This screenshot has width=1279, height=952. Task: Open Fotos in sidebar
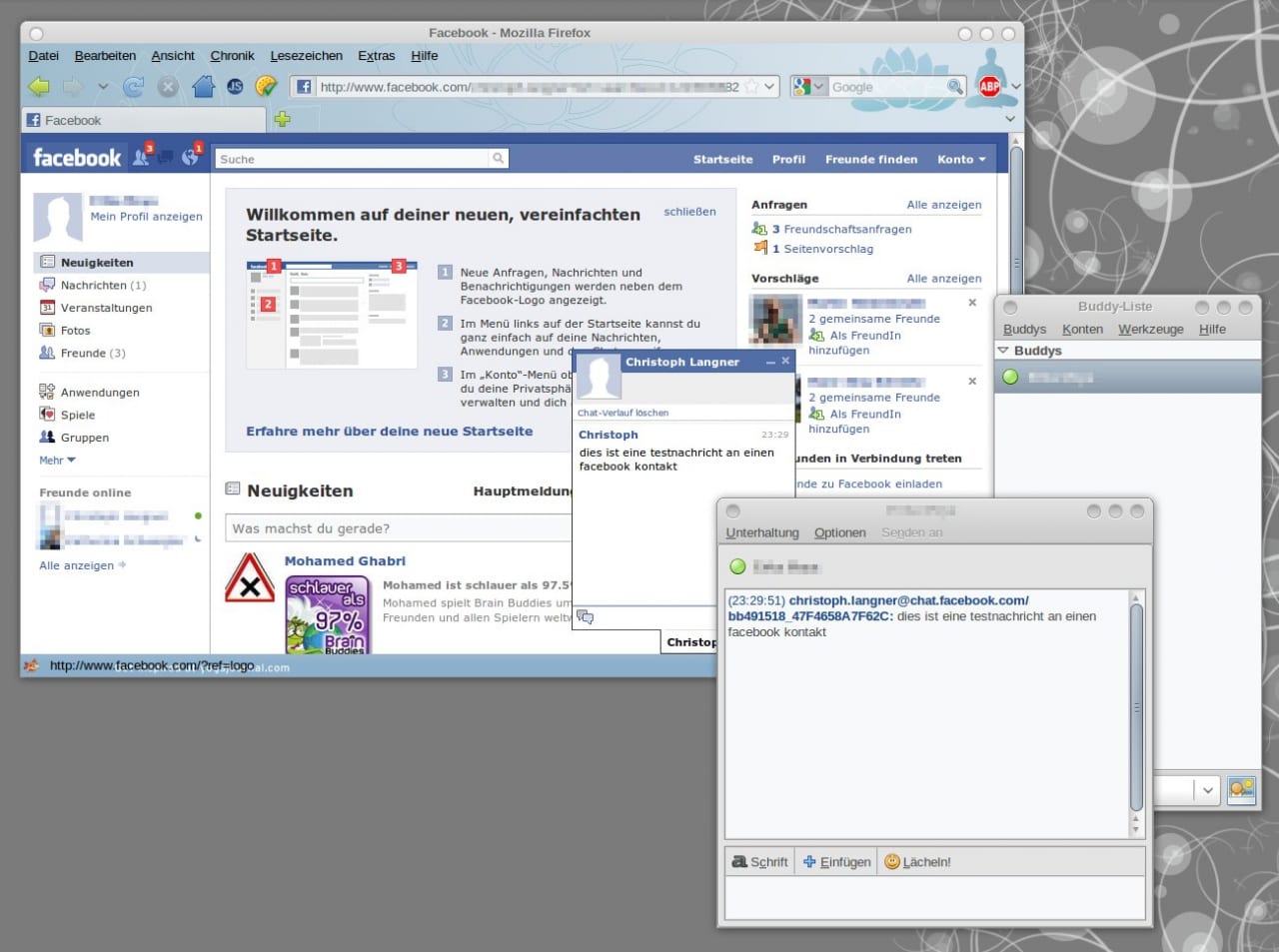point(75,331)
